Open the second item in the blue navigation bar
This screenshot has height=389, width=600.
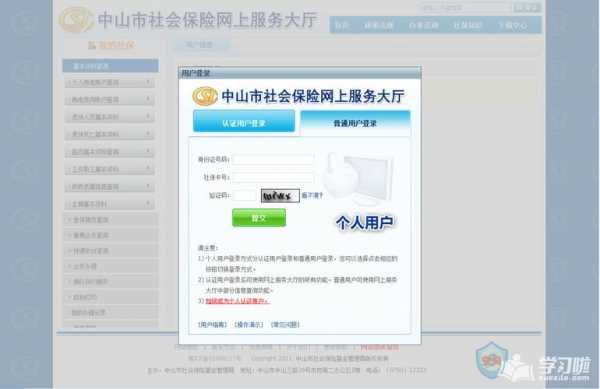[x=379, y=25]
